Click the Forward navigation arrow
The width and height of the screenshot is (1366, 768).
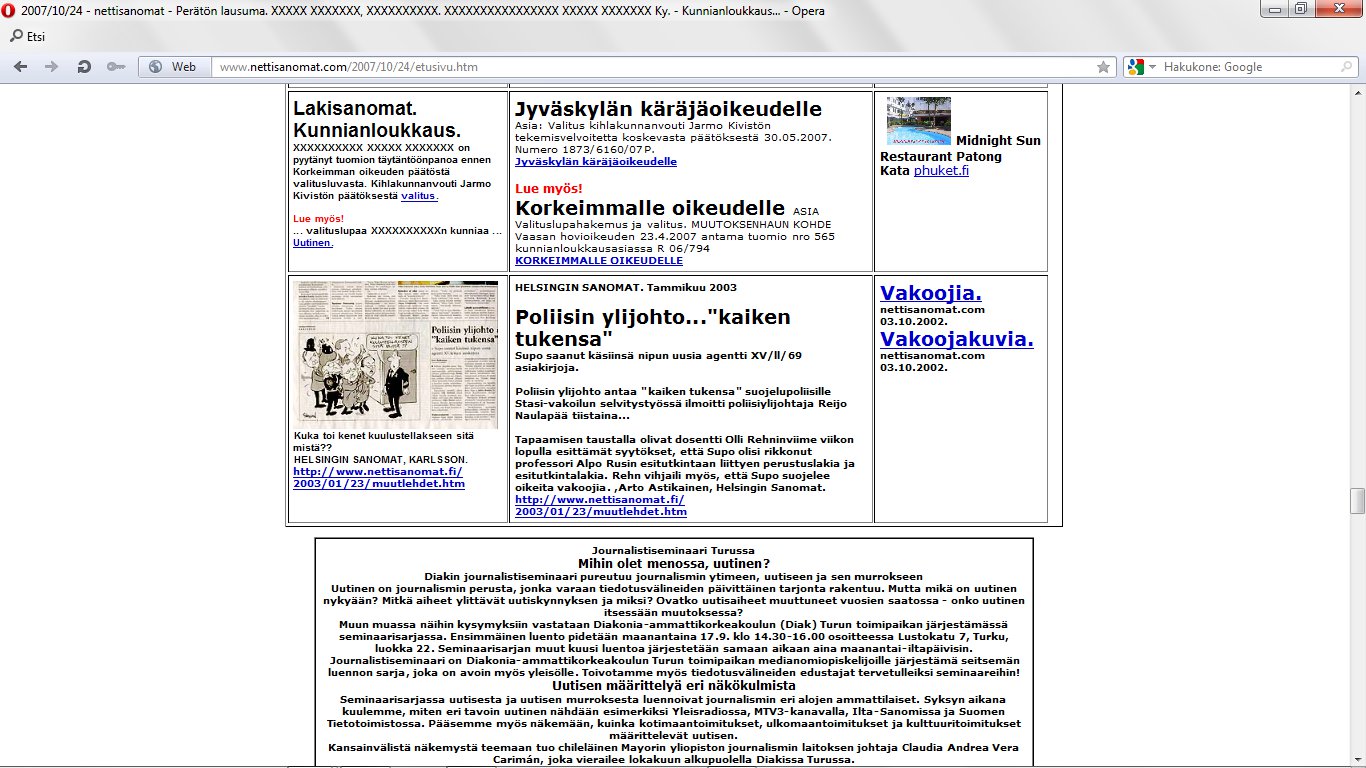coord(51,67)
